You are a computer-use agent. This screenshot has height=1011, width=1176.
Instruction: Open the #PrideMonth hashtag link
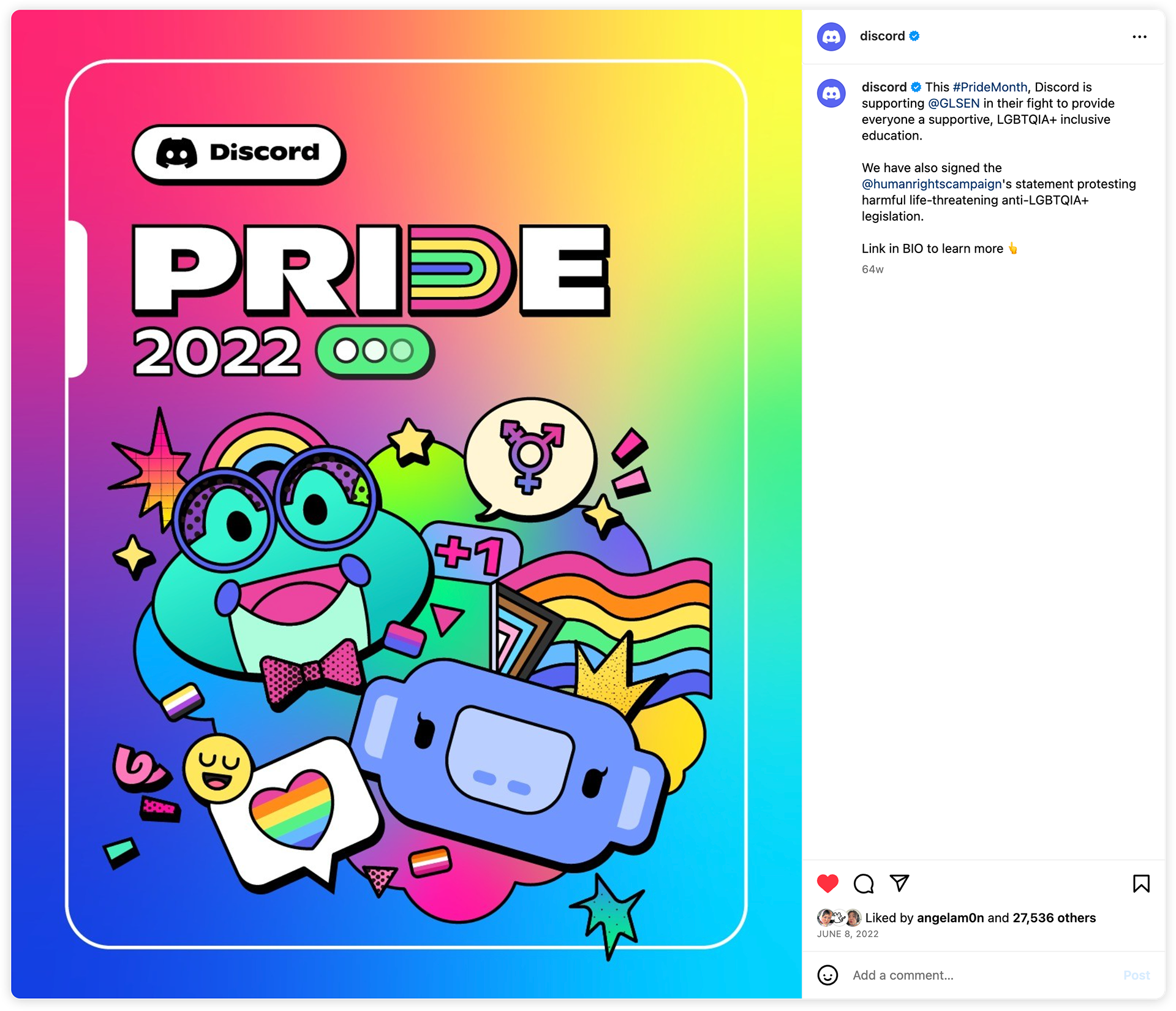[990, 87]
